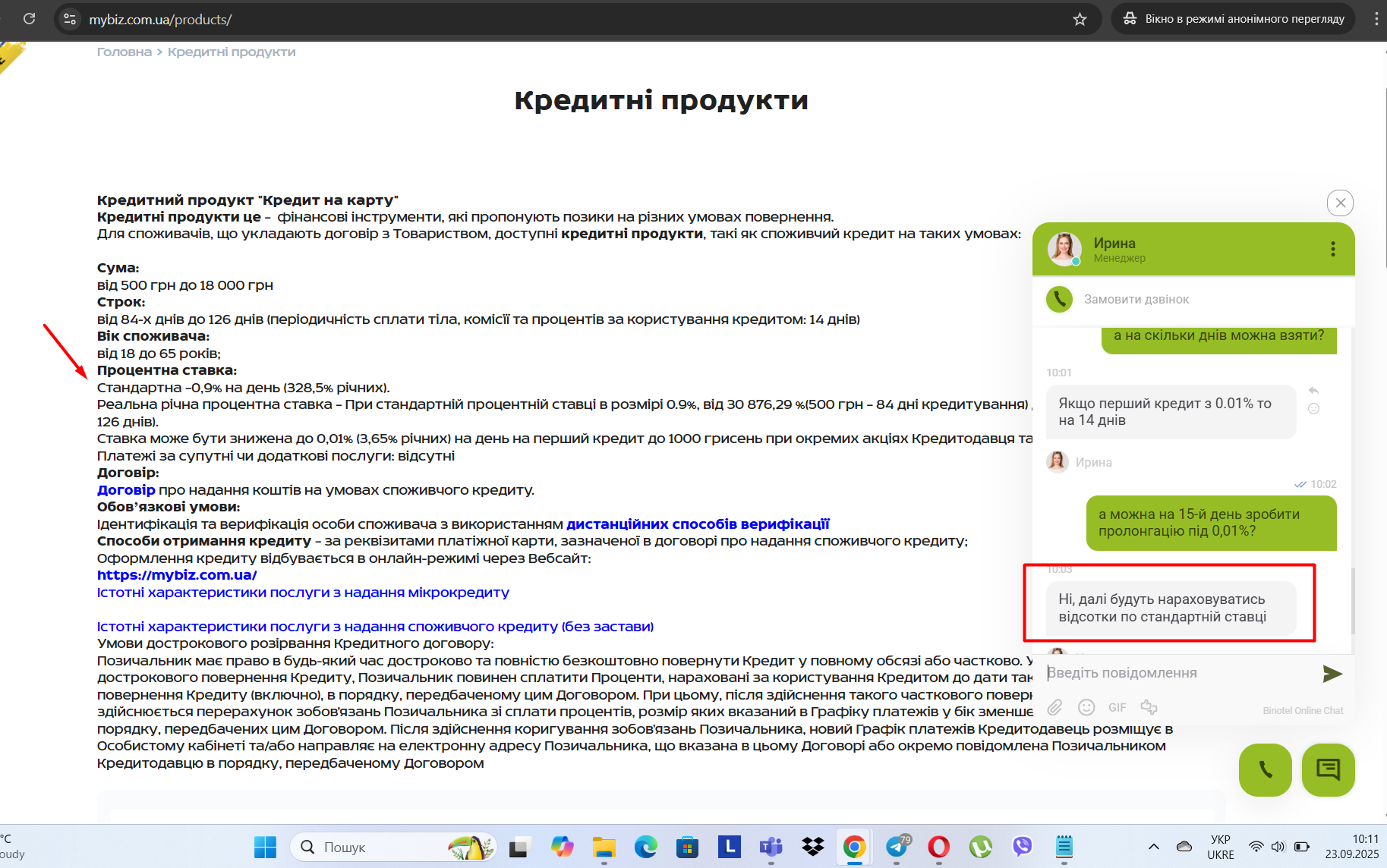Open the GIF picker in chat

click(x=1117, y=708)
